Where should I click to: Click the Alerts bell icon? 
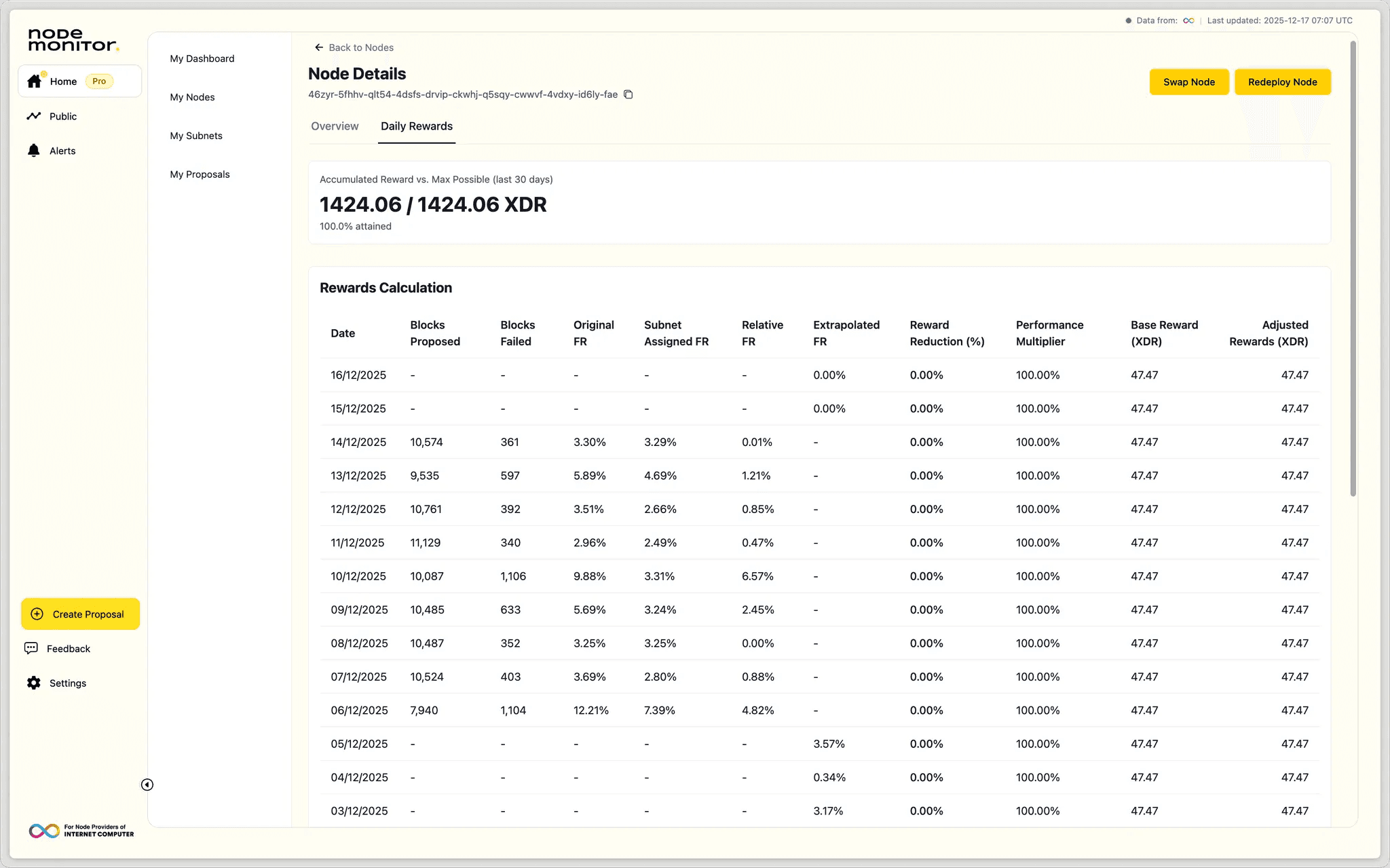tap(33, 151)
